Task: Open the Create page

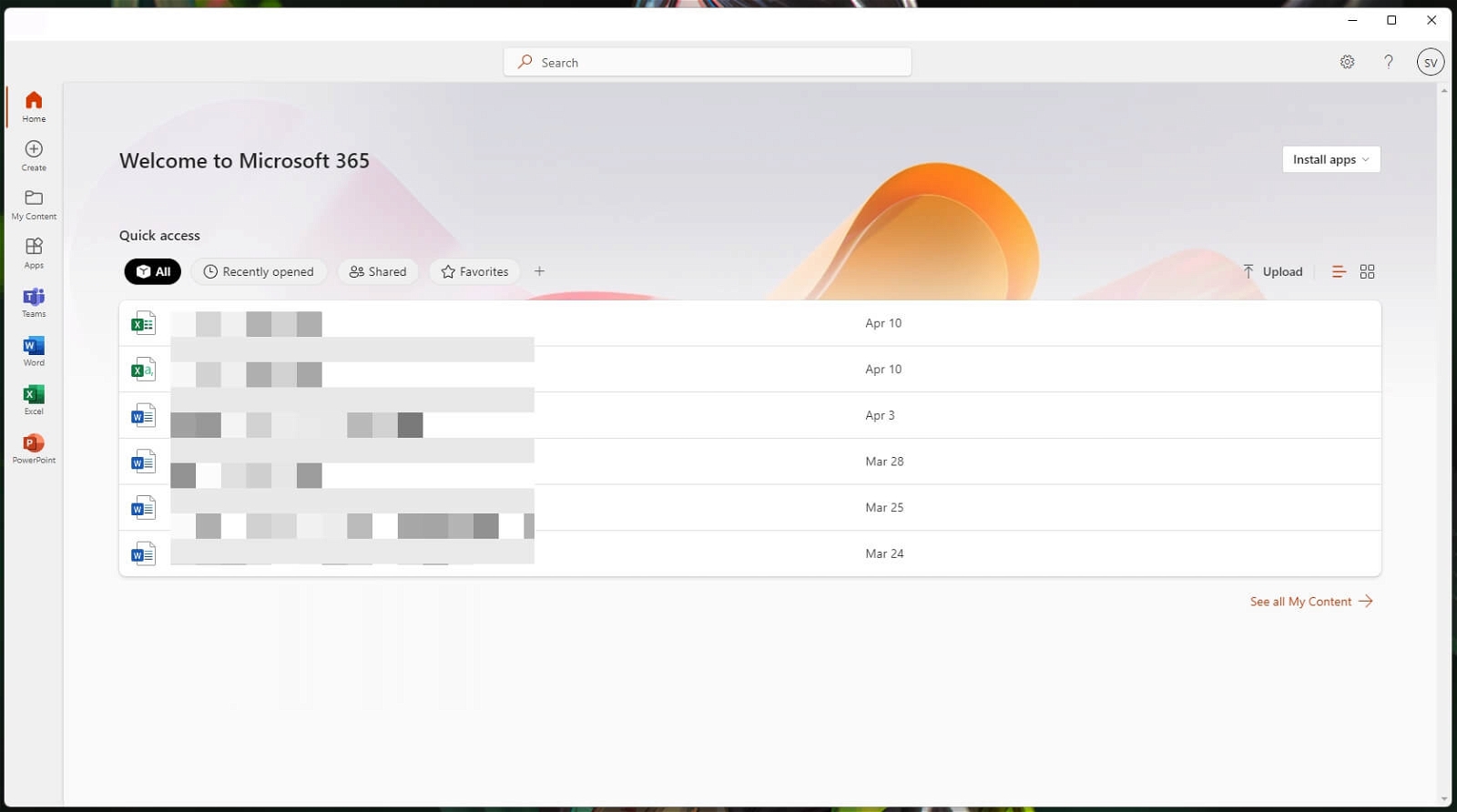Action: [34, 156]
